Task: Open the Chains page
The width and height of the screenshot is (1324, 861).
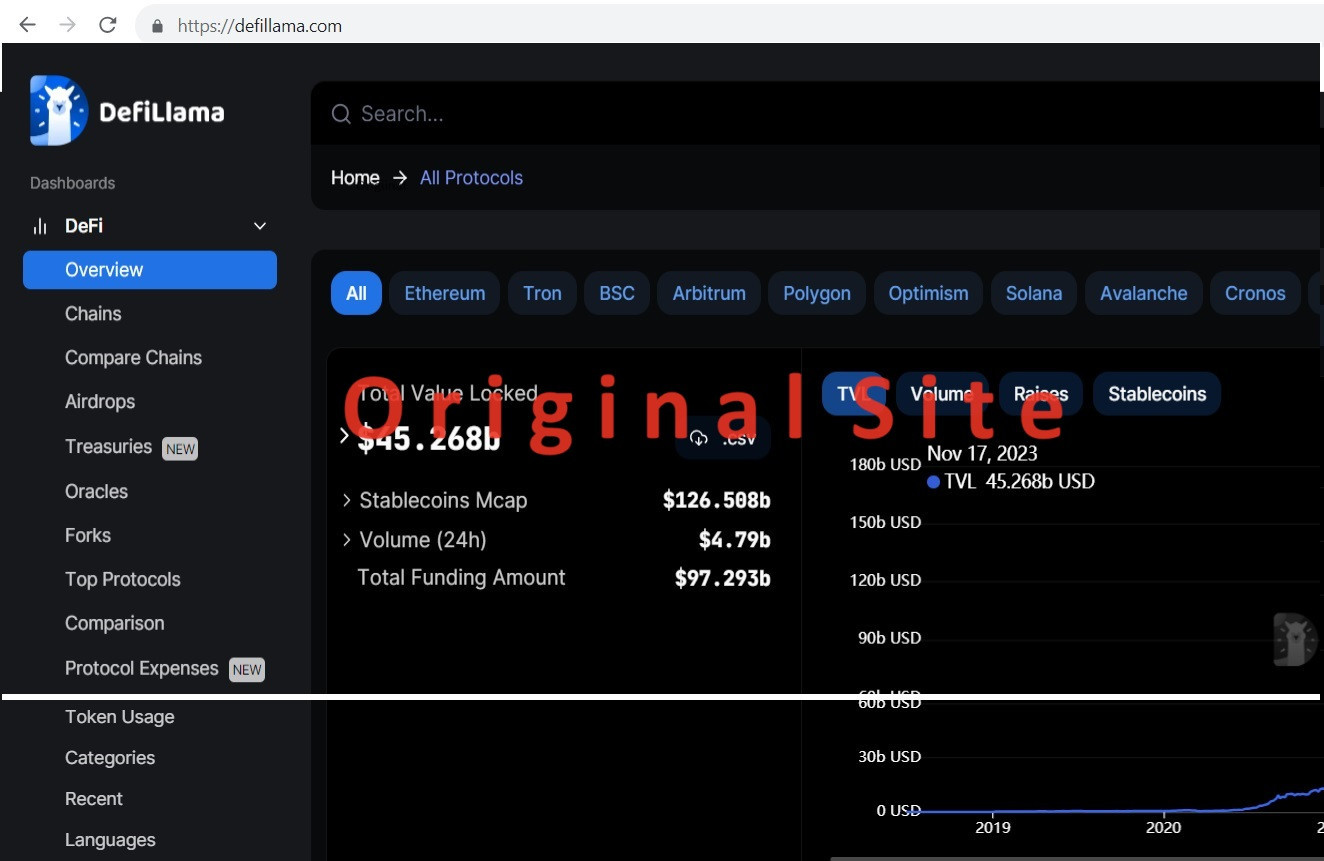Action: [93, 314]
